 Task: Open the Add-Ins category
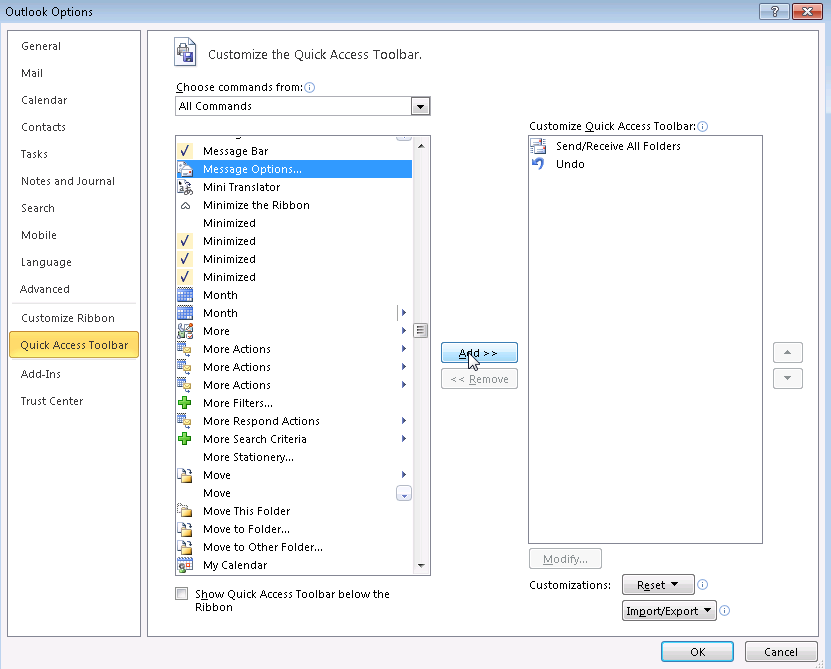click(41, 374)
